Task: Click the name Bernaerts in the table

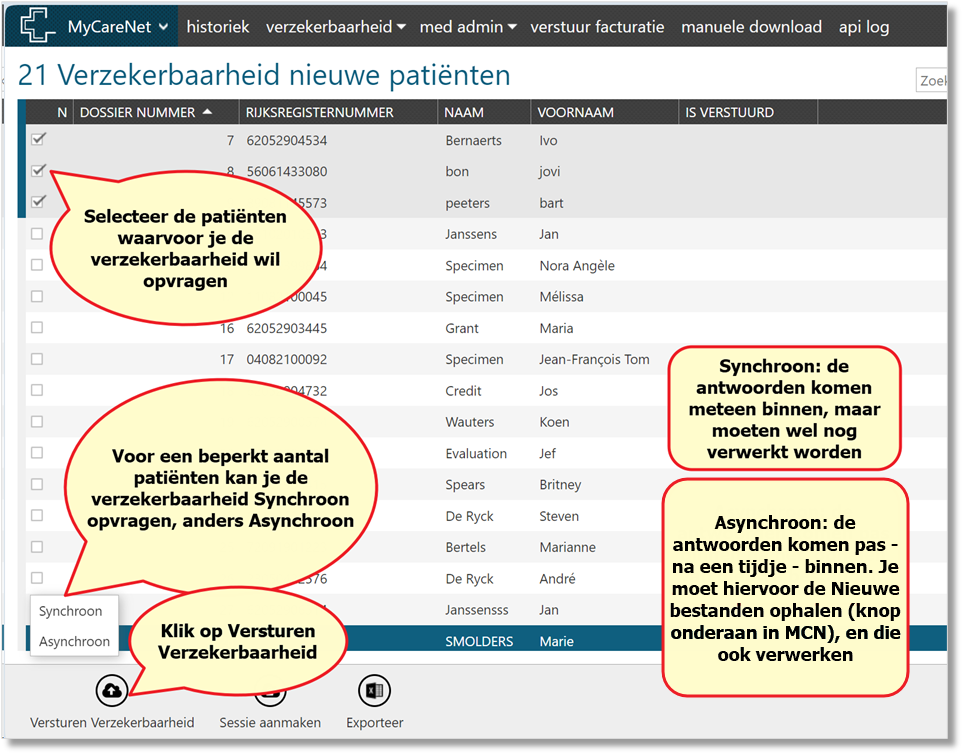Action: click(x=473, y=140)
